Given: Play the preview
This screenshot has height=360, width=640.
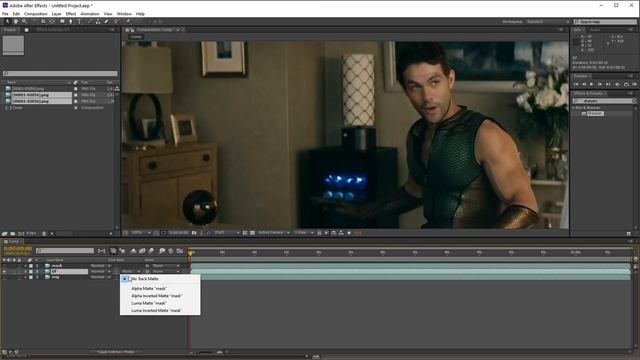Looking at the screenshot, I should point(591,84).
